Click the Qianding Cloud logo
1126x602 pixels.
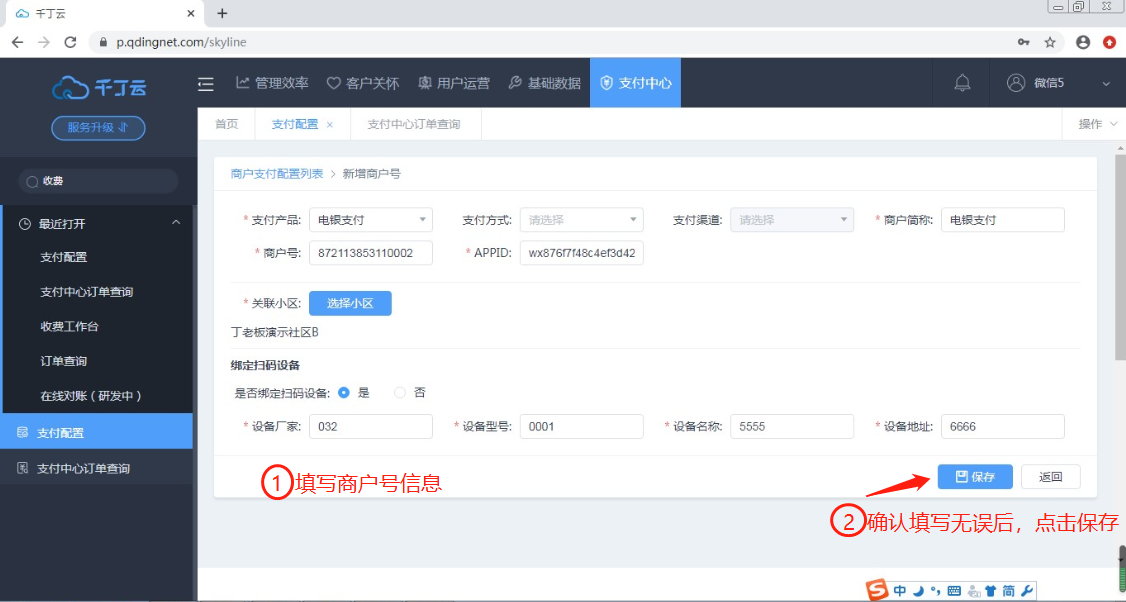[x=99, y=88]
